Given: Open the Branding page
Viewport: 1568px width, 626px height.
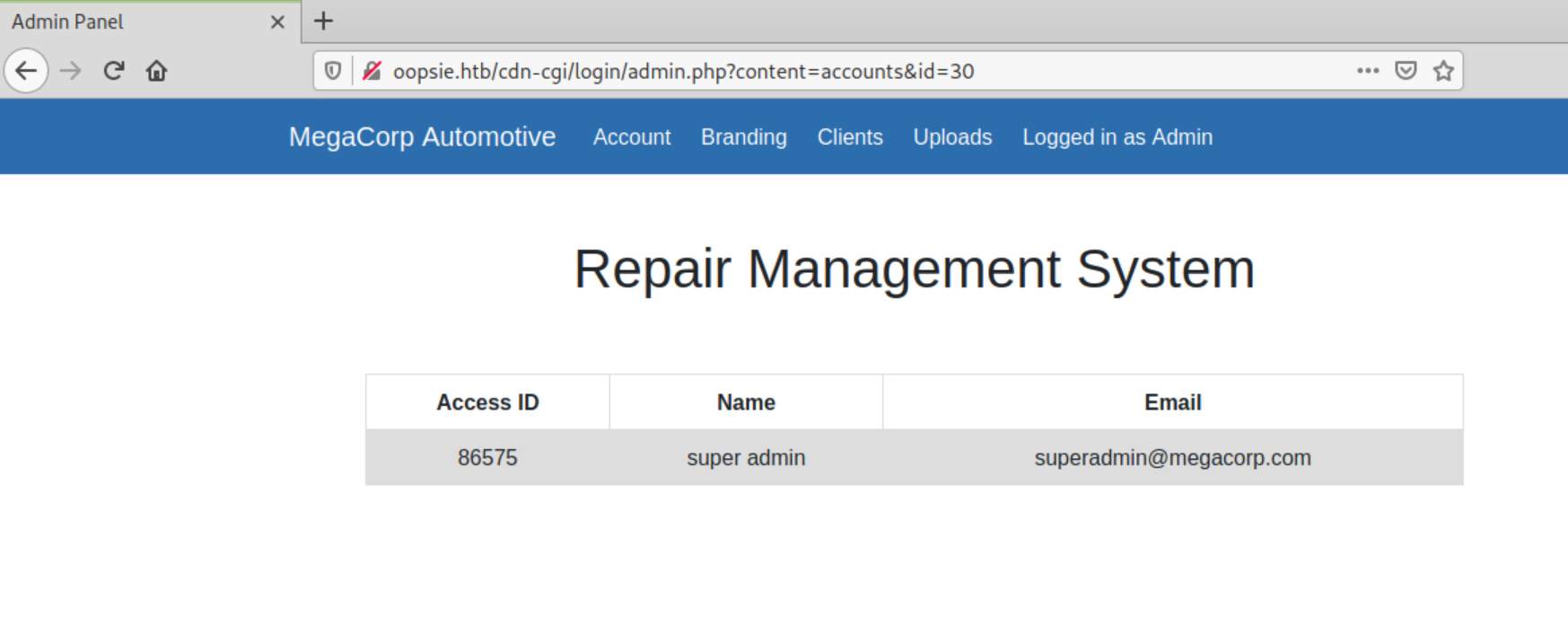Looking at the screenshot, I should (743, 137).
